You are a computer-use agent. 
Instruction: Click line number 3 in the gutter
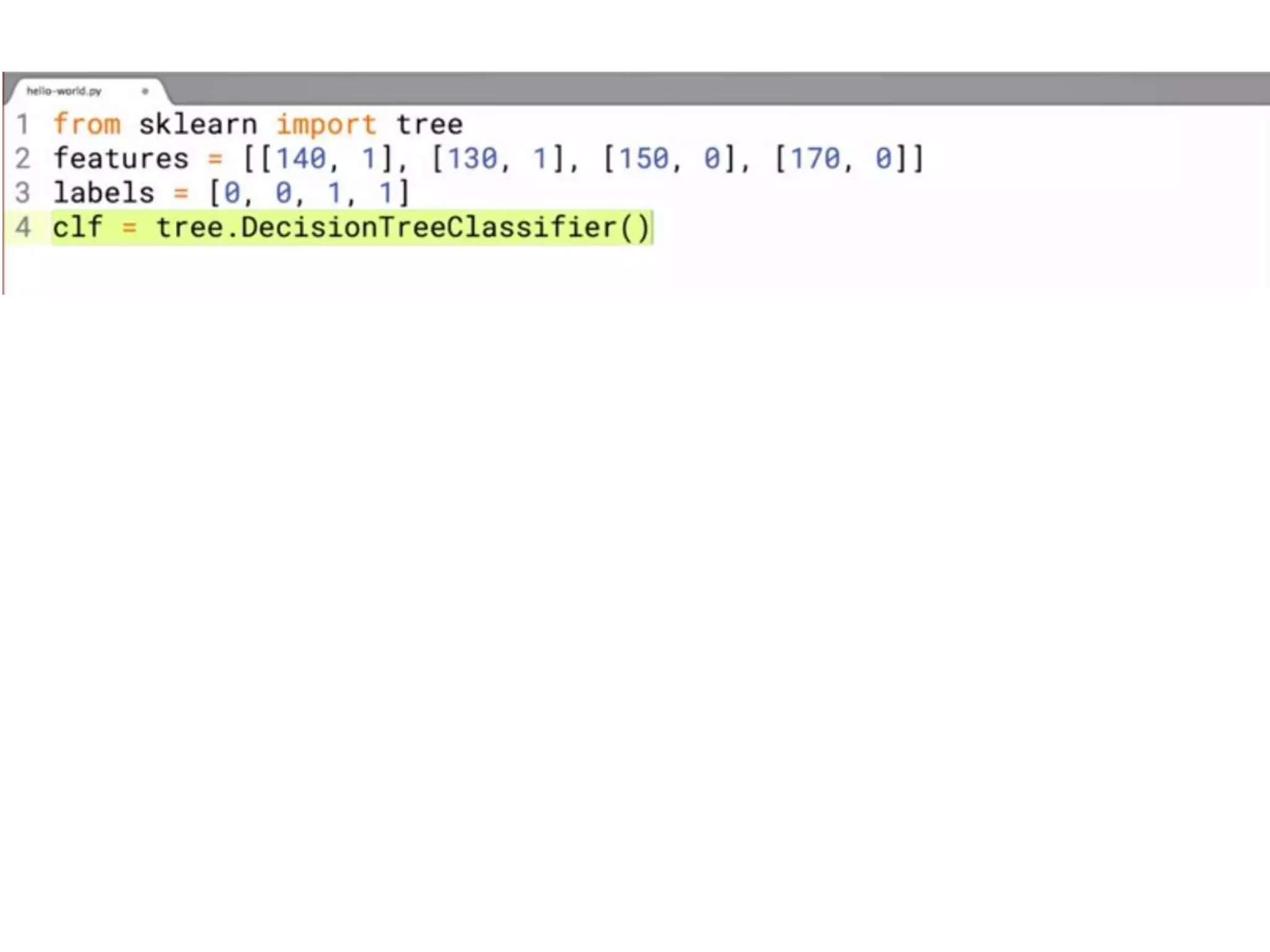click(23, 193)
